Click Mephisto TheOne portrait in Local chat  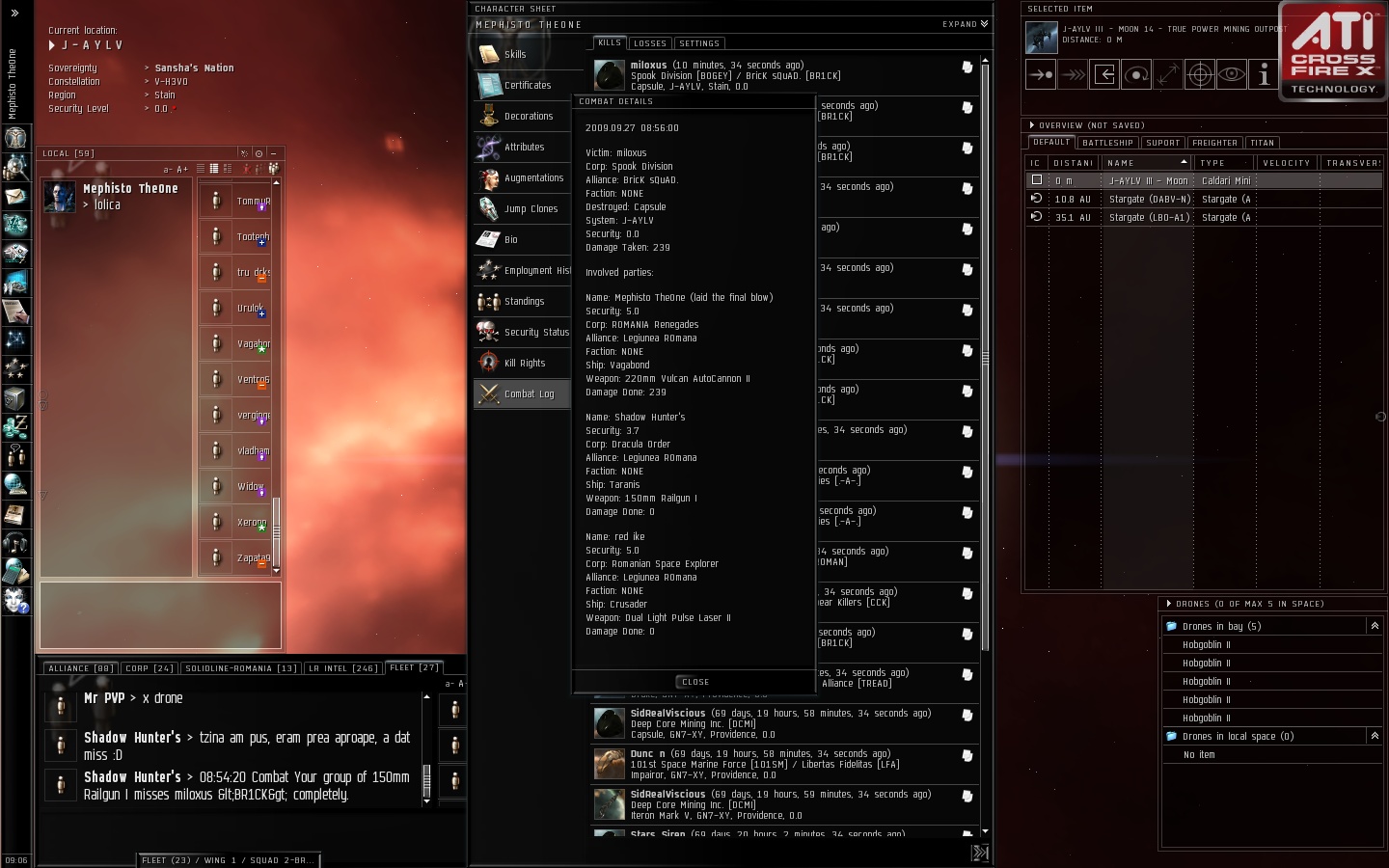(x=60, y=197)
